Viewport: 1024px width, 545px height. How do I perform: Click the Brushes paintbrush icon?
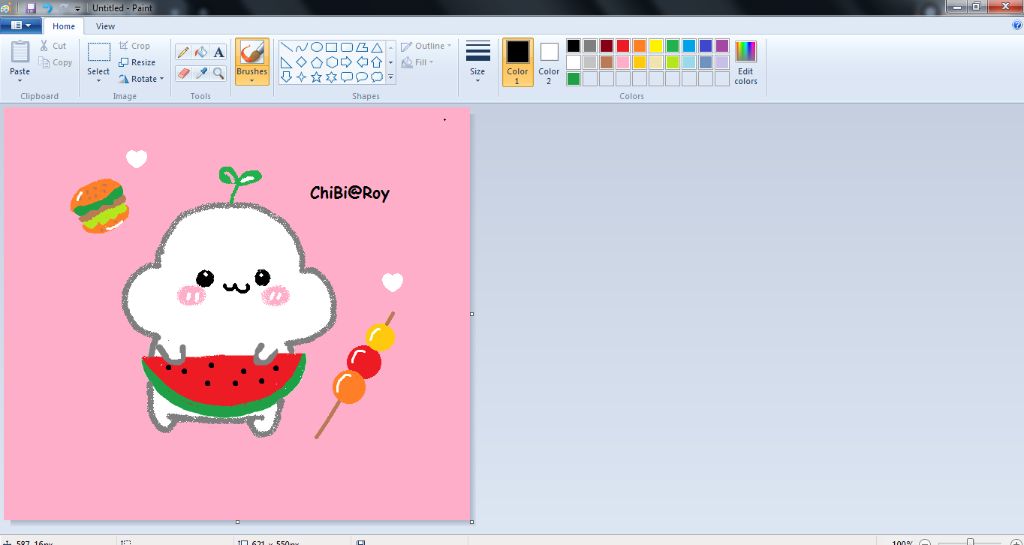(x=252, y=52)
